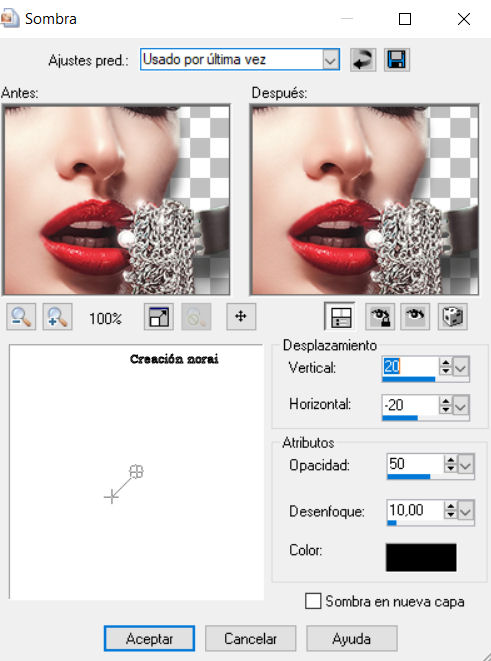
Task: Toggle auto proof eye with lock icon
Action: click(x=380, y=317)
